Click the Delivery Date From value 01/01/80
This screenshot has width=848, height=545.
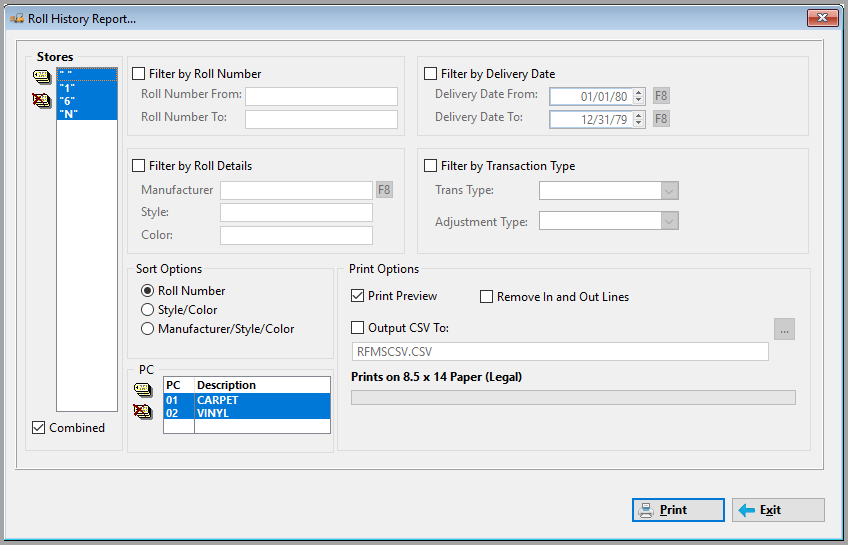point(604,97)
